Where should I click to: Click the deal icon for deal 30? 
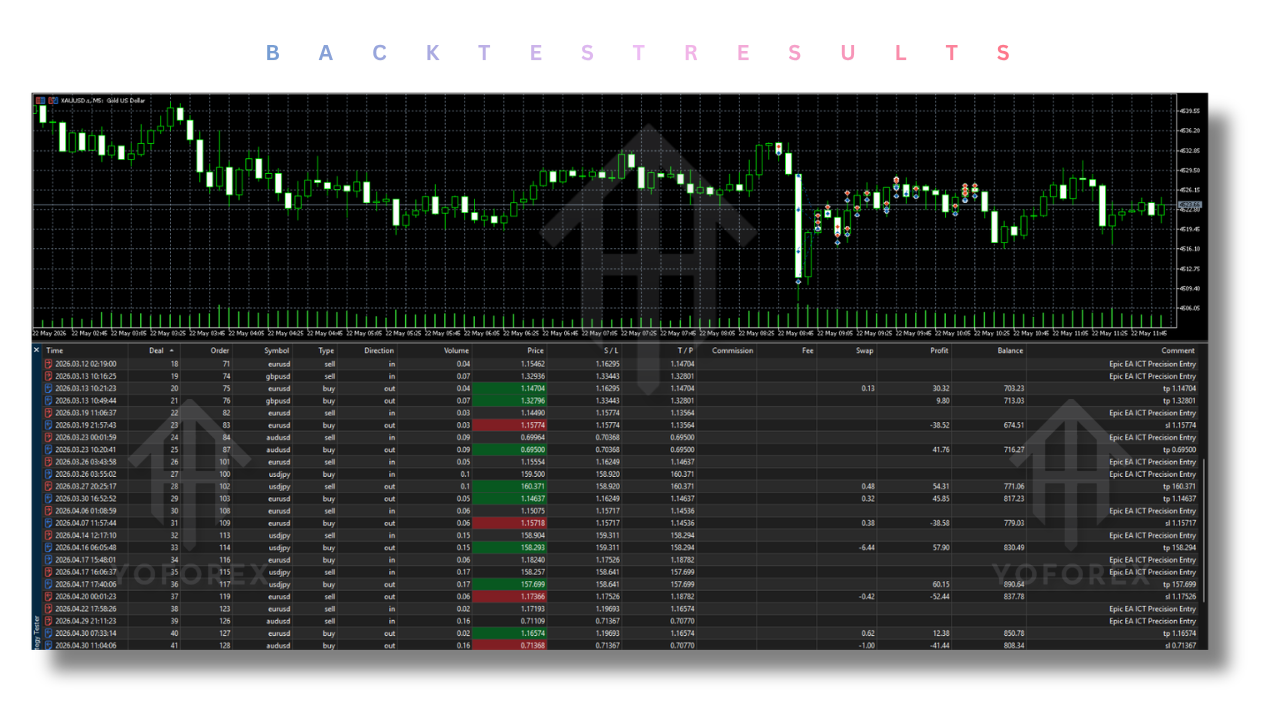[49, 511]
